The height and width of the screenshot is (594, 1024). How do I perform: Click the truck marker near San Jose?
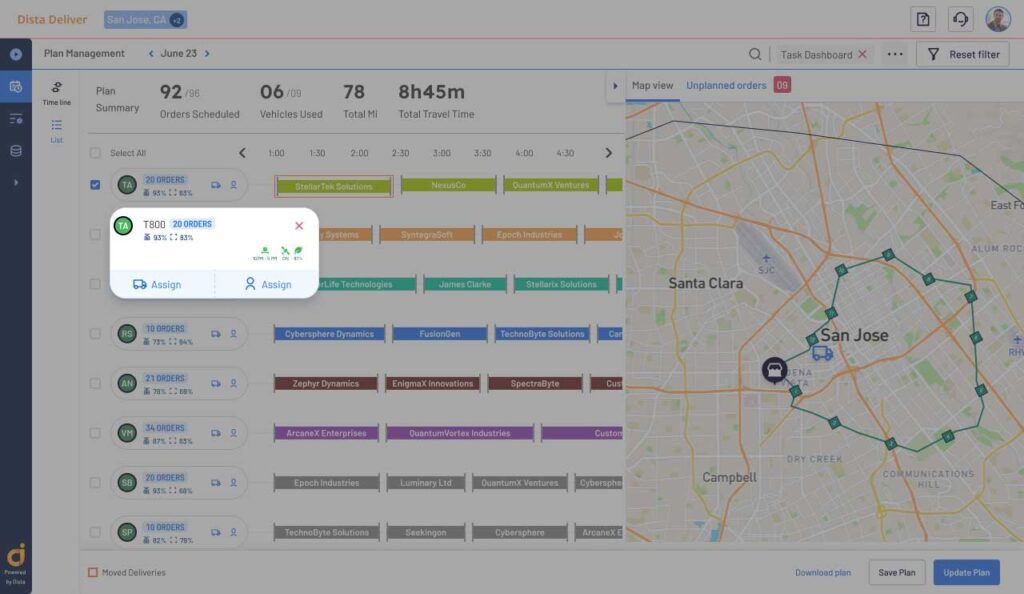pos(822,353)
